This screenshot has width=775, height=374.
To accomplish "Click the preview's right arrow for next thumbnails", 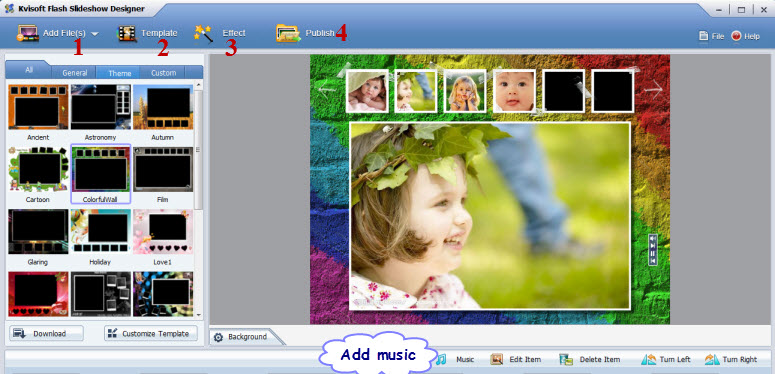I will pos(653,90).
